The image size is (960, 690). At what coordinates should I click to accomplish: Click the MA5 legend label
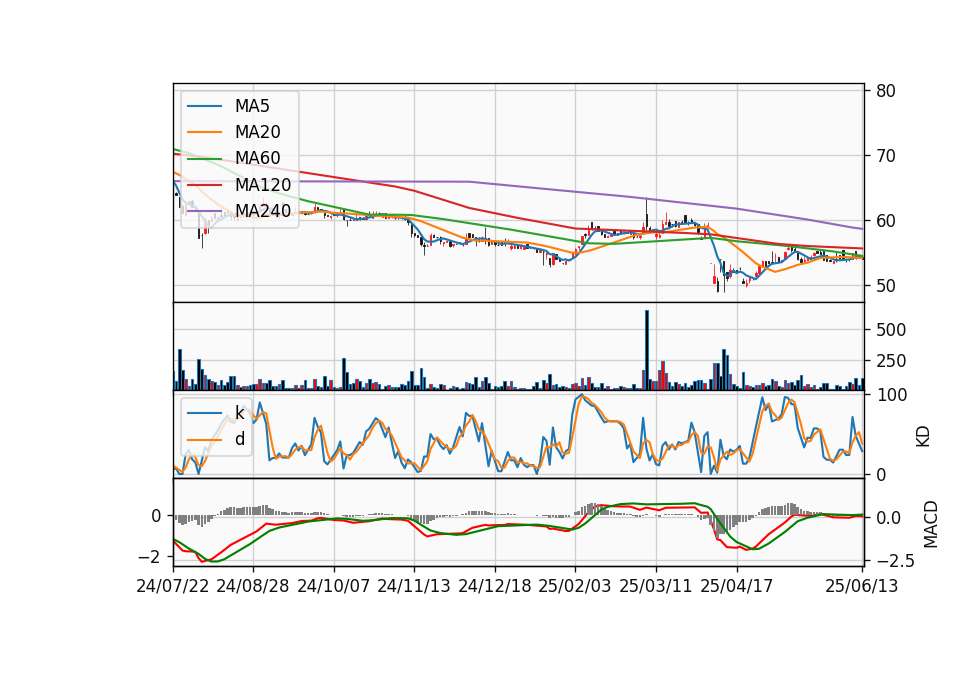click(252, 106)
